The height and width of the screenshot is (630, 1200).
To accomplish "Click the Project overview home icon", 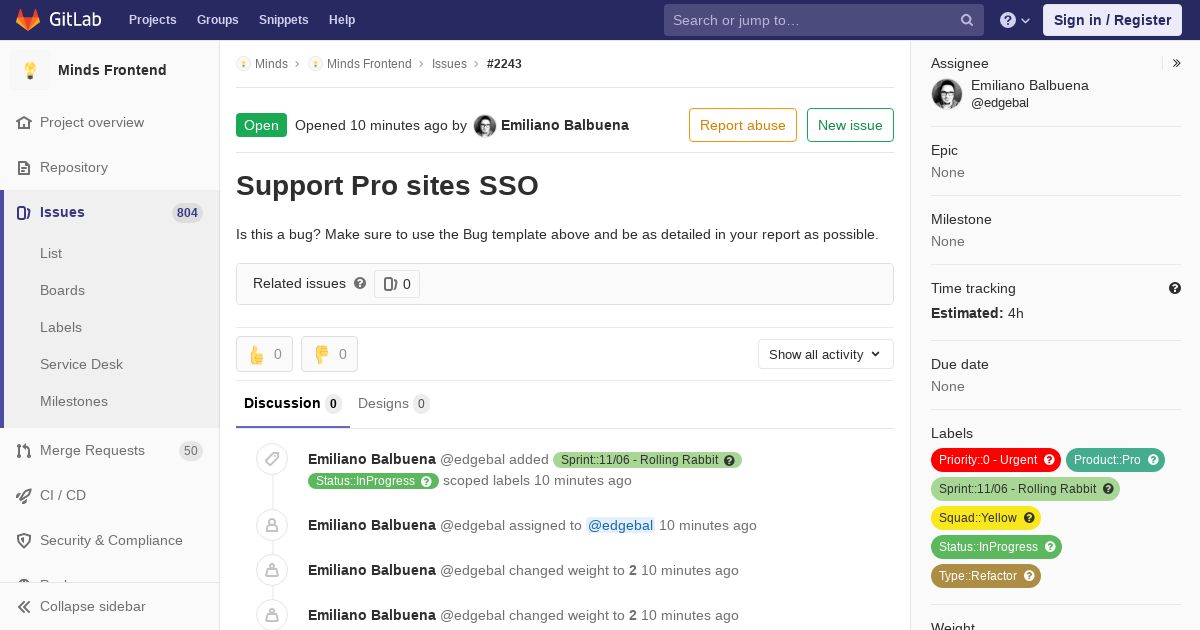I will (x=24, y=123).
